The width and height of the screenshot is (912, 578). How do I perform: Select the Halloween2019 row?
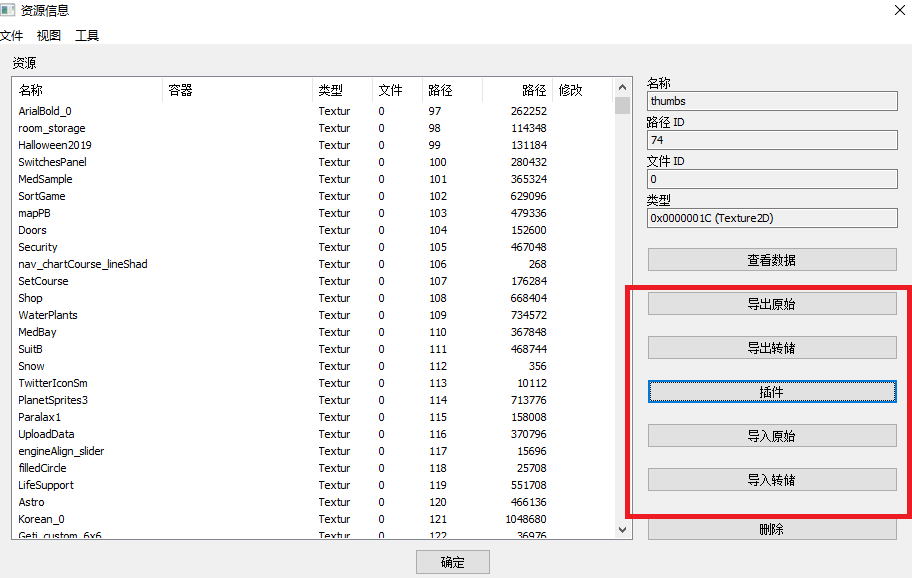click(313, 145)
